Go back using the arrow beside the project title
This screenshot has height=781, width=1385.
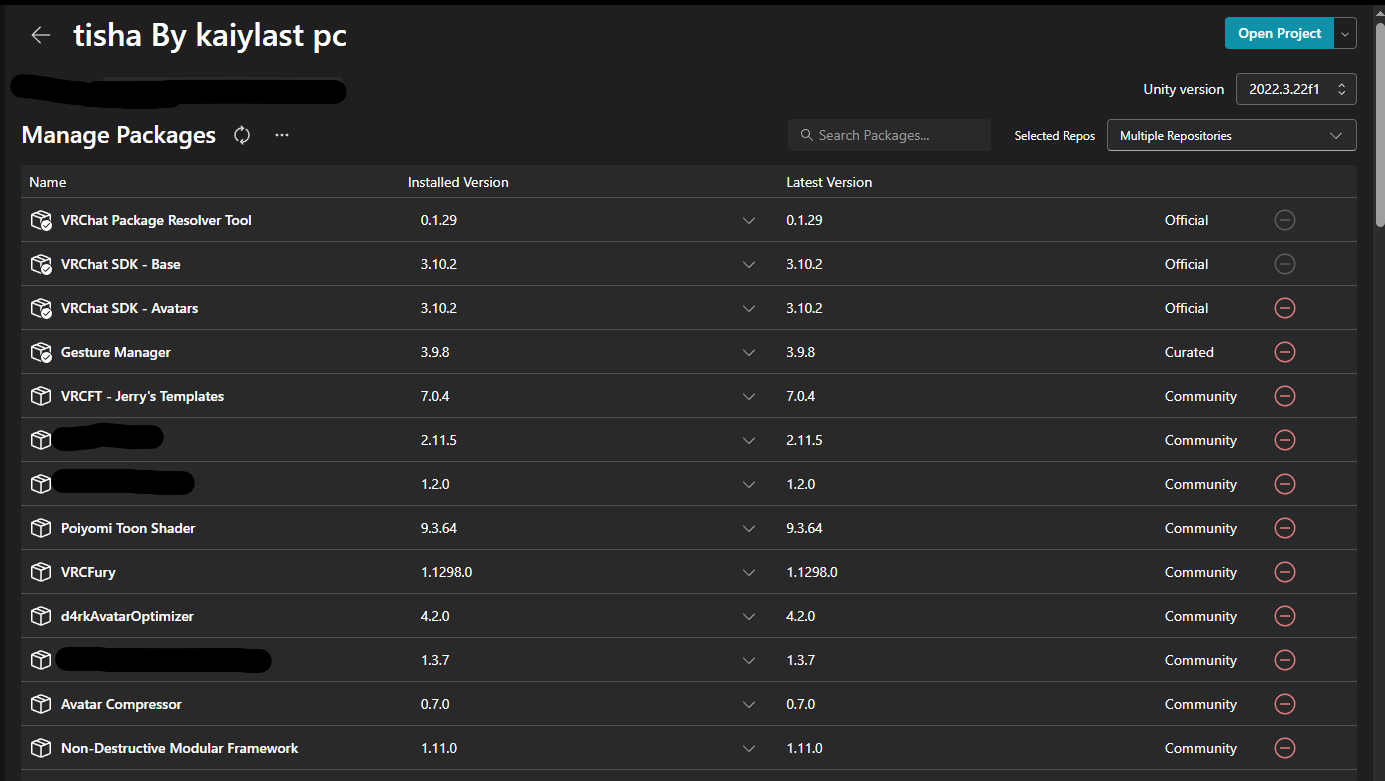click(x=40, y=35)
